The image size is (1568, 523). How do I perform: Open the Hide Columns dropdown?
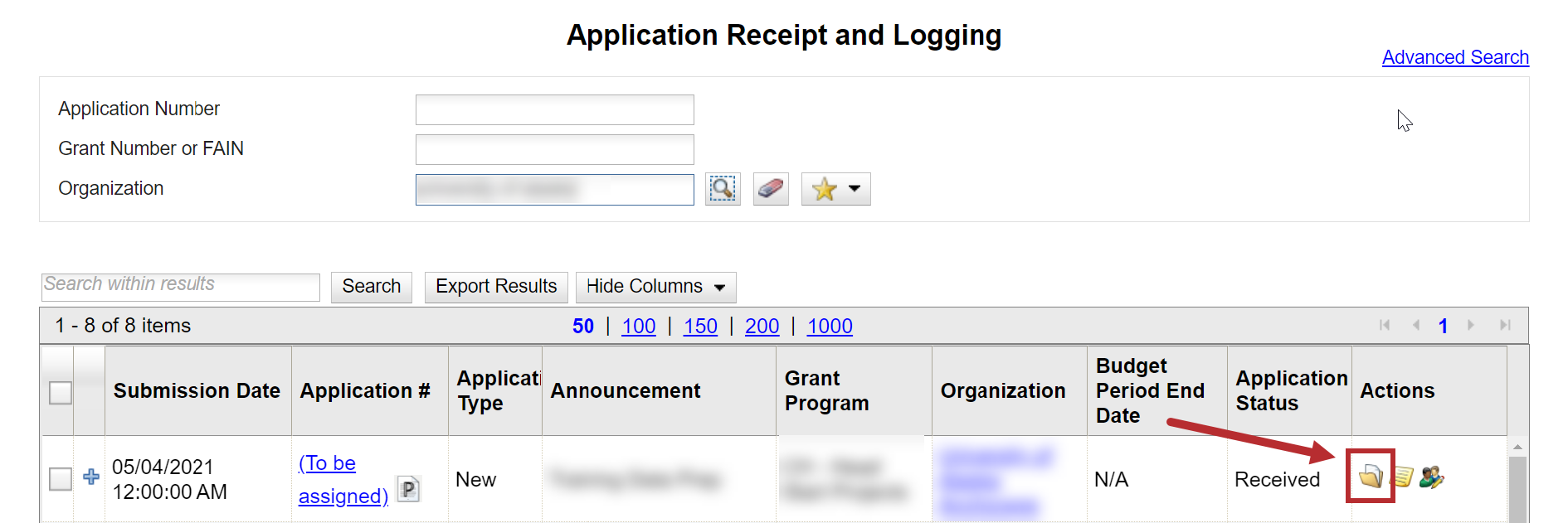[655, 287]
